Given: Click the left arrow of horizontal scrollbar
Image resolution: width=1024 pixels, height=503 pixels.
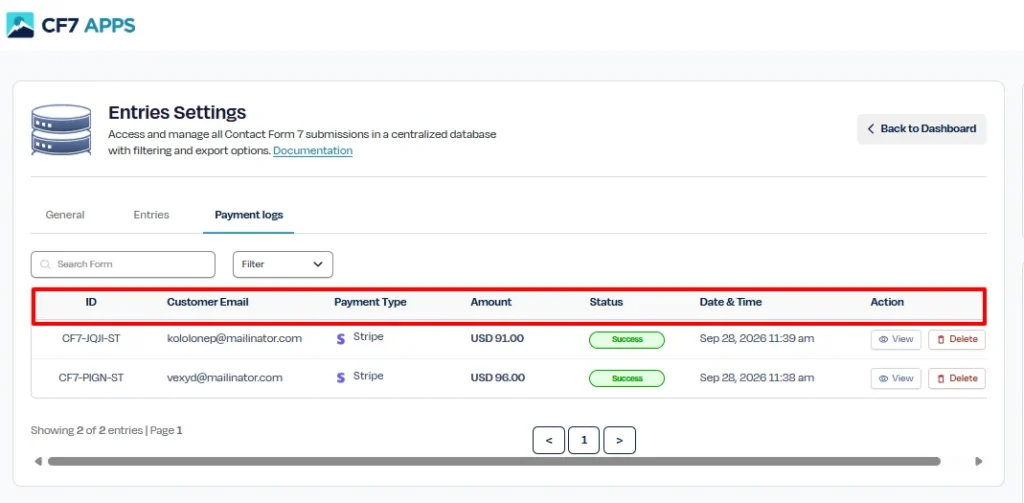Looking at the screenshot, I should pos(38,461).
